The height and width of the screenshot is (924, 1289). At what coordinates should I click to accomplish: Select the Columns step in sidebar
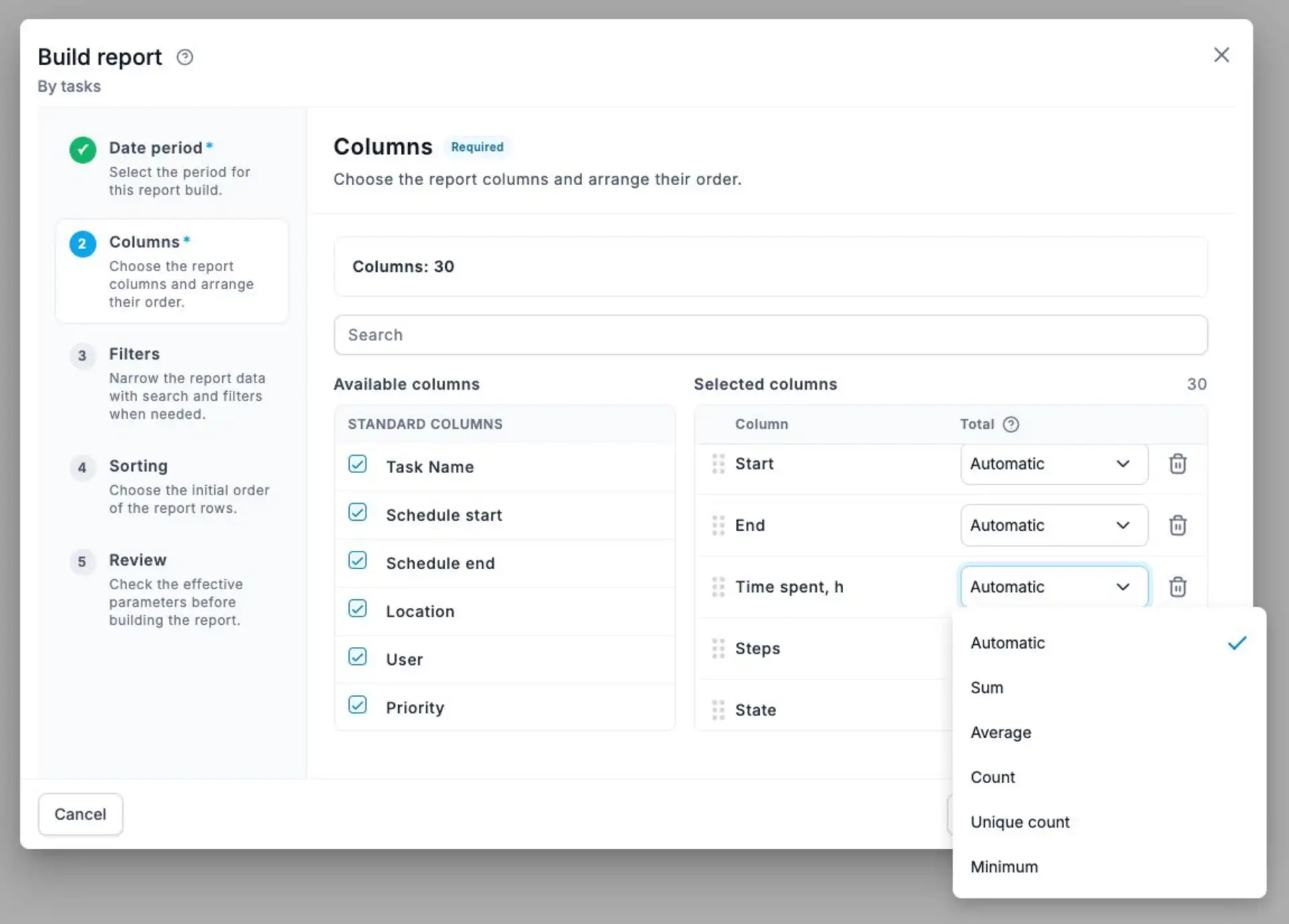coord(172,271)
